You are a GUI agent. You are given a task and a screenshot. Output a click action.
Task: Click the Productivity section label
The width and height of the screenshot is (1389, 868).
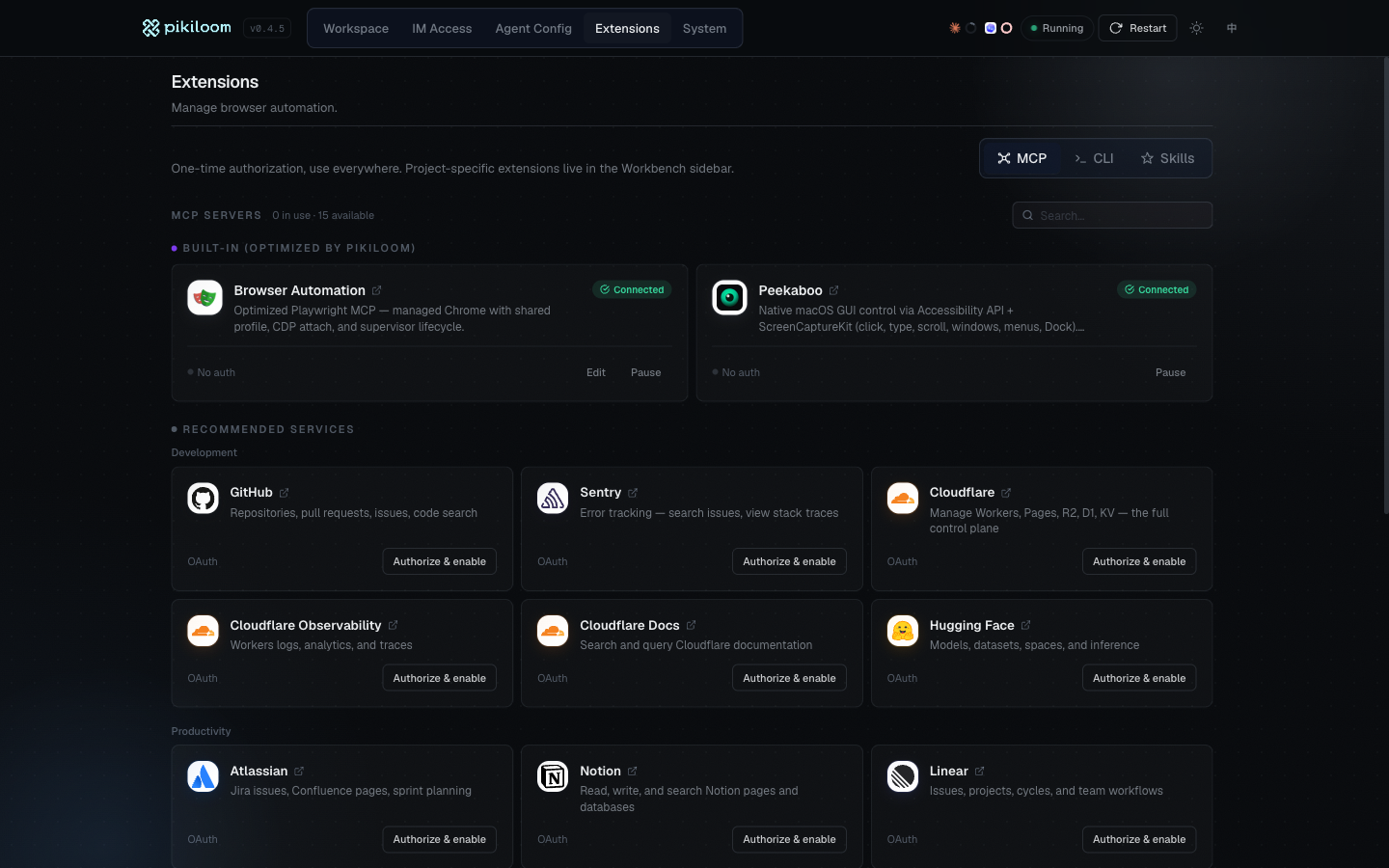click(201, 731)
